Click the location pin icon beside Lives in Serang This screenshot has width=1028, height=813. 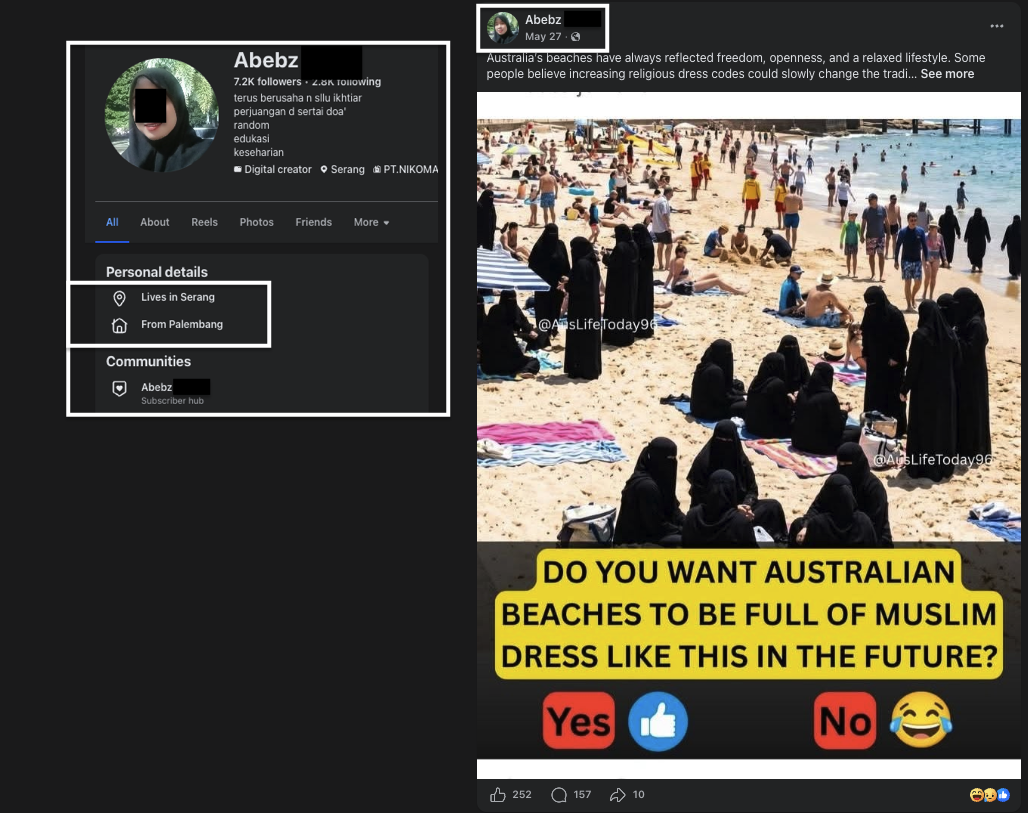click(119, 298)
